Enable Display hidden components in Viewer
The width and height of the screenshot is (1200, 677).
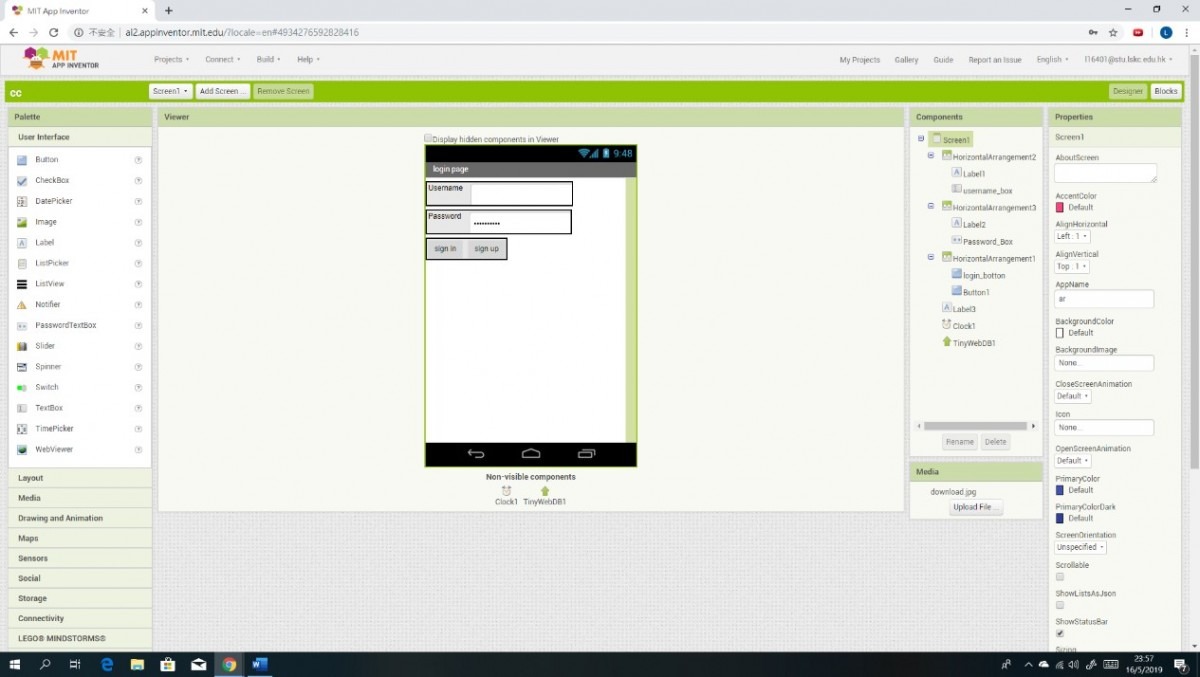[x=428, y=139]
